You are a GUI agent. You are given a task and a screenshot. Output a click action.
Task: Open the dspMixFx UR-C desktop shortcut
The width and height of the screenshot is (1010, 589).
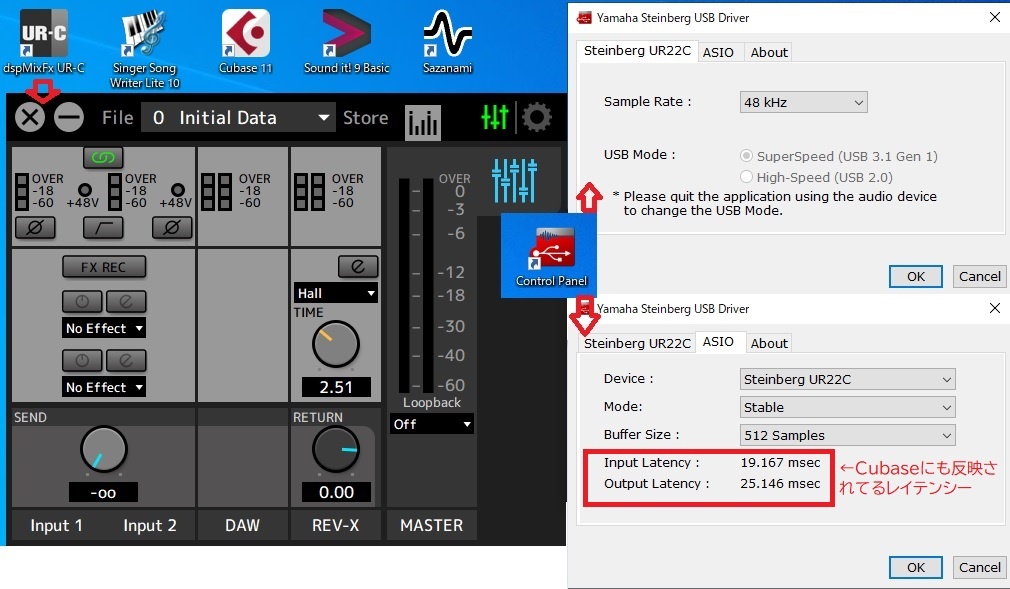pyautogui.click(x=43, y=42)
